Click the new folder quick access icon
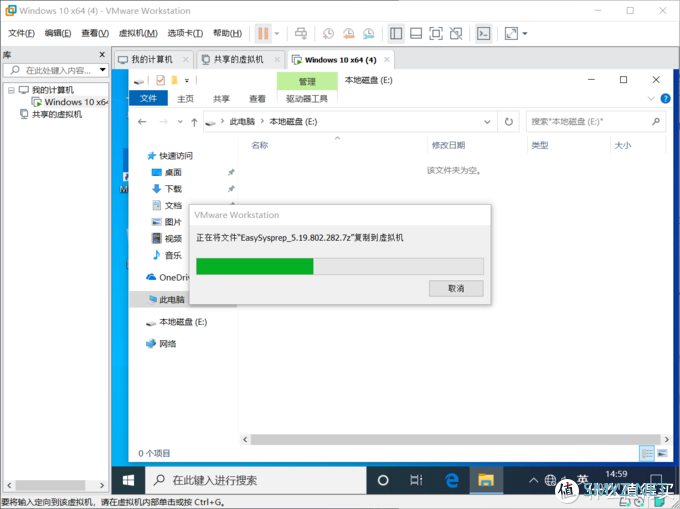 (x=174, y=80)
